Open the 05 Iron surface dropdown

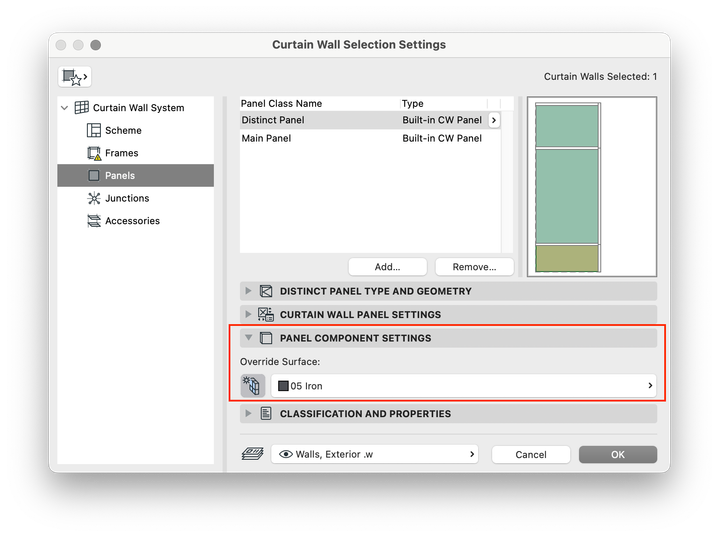click(x=464, y=386)
